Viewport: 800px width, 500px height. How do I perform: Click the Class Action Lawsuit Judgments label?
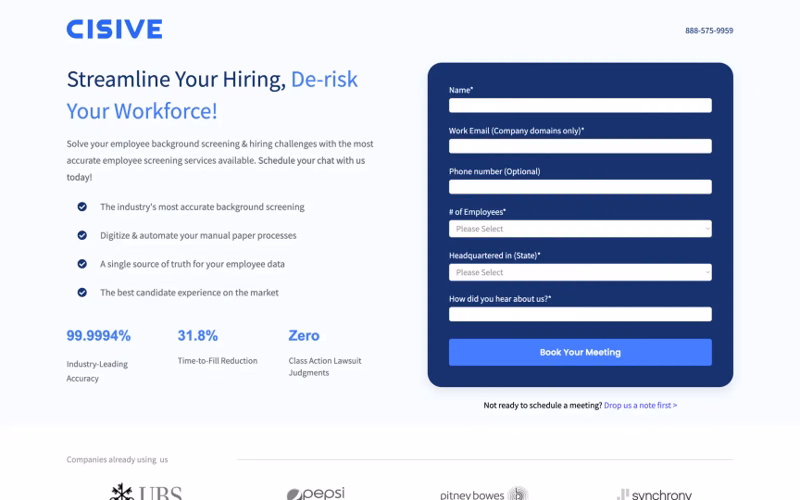click(324, 366)
